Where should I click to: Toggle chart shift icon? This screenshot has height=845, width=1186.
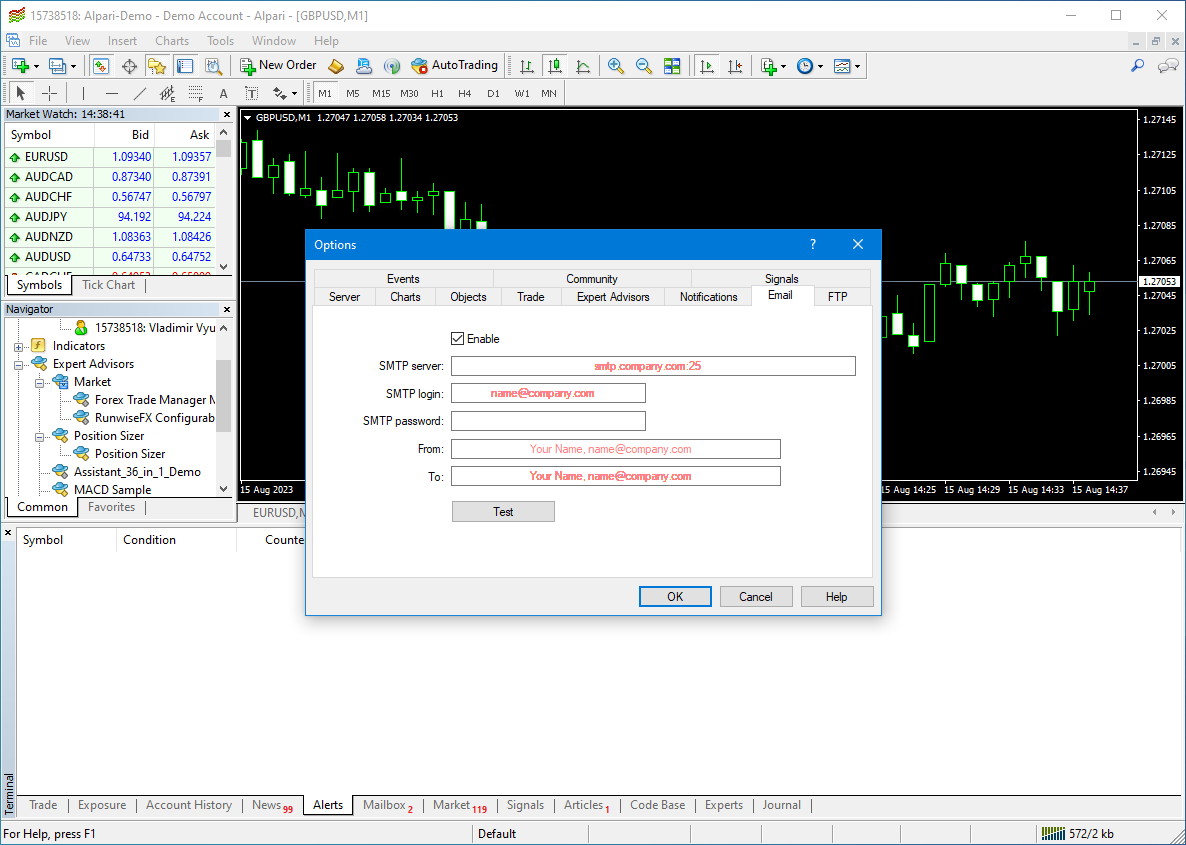point(734,66)
